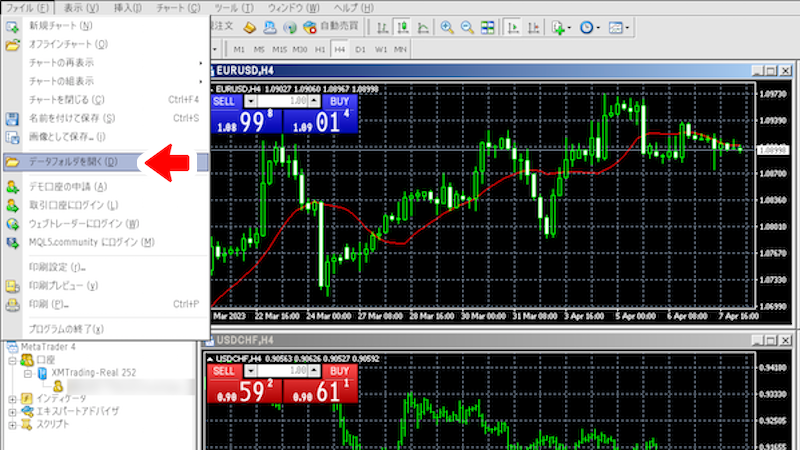Choose 印刷 Ctrl+P menu entry
The image size is (800, 450).
[x=105, y=305]
